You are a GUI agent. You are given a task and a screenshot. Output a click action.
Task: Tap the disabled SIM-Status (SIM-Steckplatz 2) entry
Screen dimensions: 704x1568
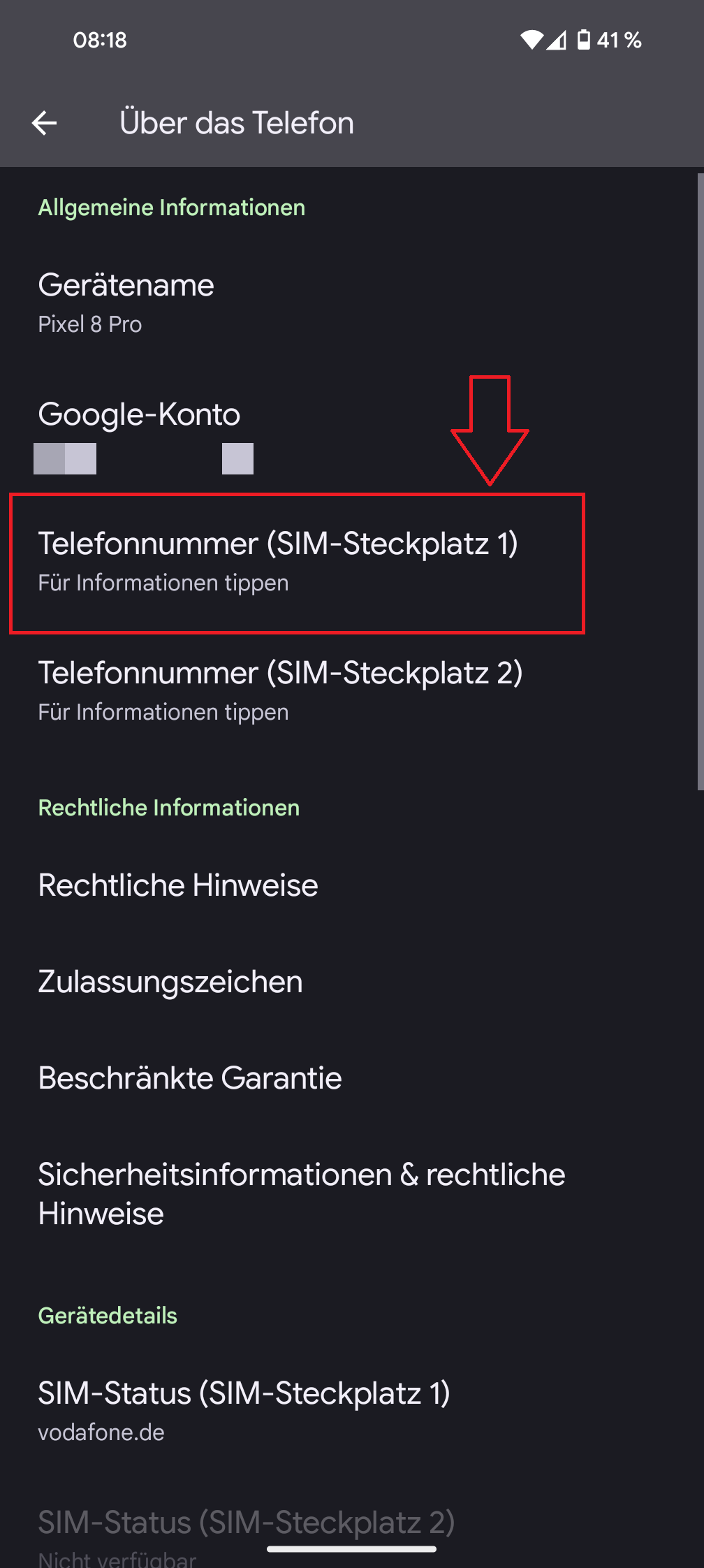246,1530
